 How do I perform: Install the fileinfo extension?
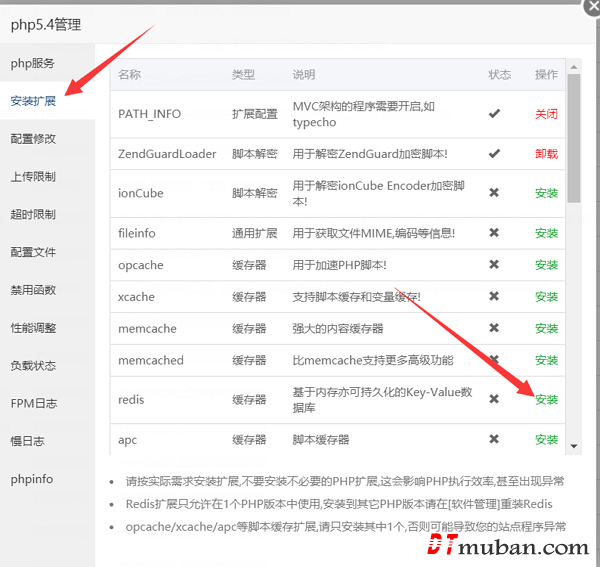tap(546, 233)
